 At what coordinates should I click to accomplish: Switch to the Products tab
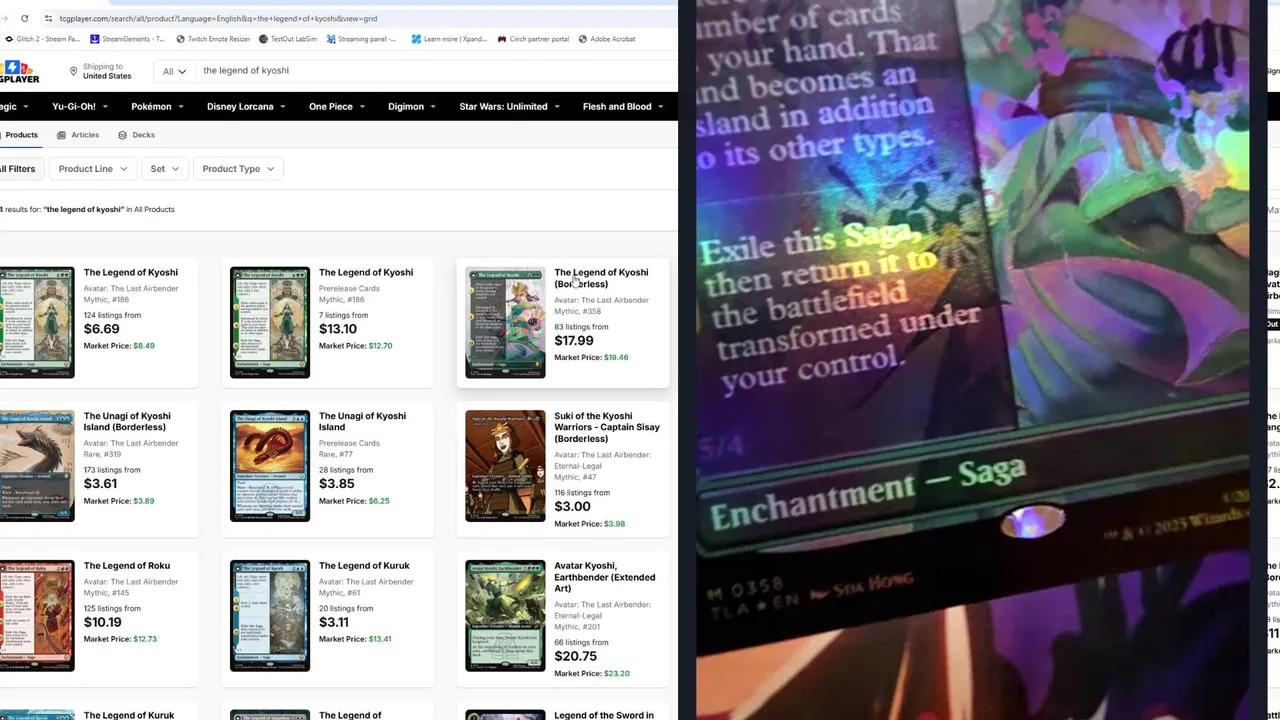19,135
